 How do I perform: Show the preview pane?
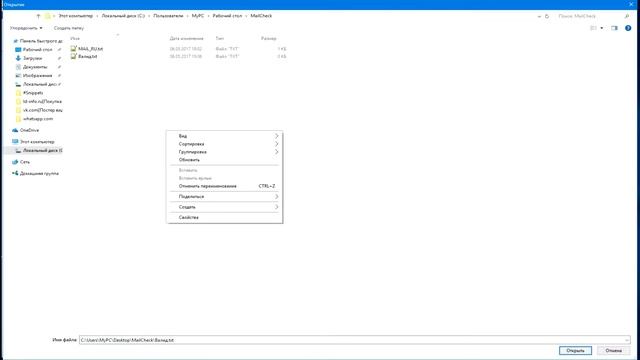[x=614, y=28]
